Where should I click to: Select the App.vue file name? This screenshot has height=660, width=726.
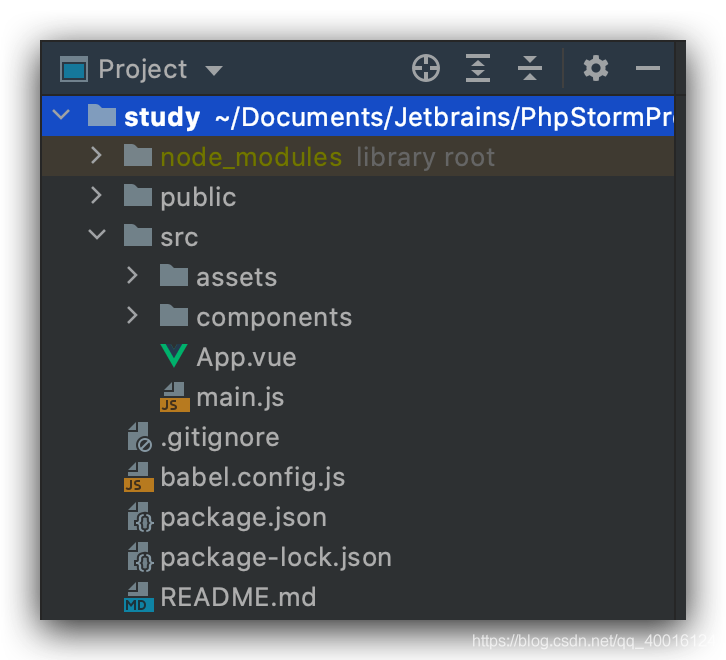coord(246,358)
